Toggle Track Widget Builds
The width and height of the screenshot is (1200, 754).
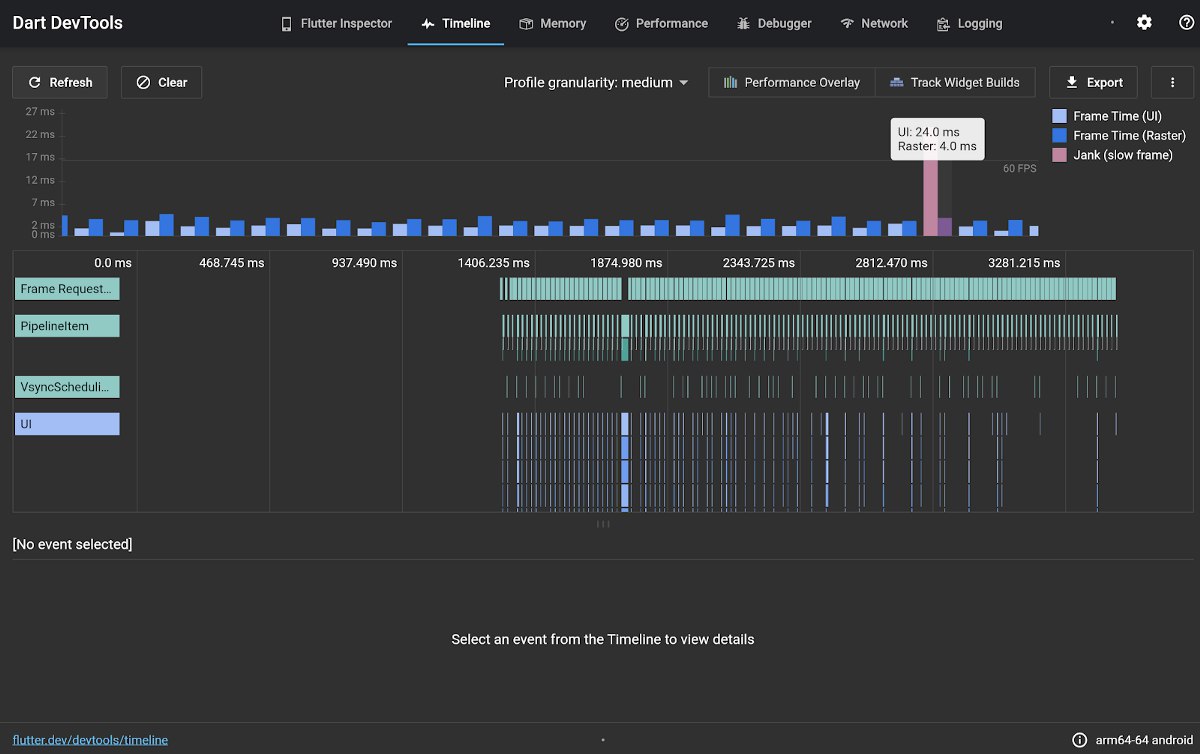[955, 82]
